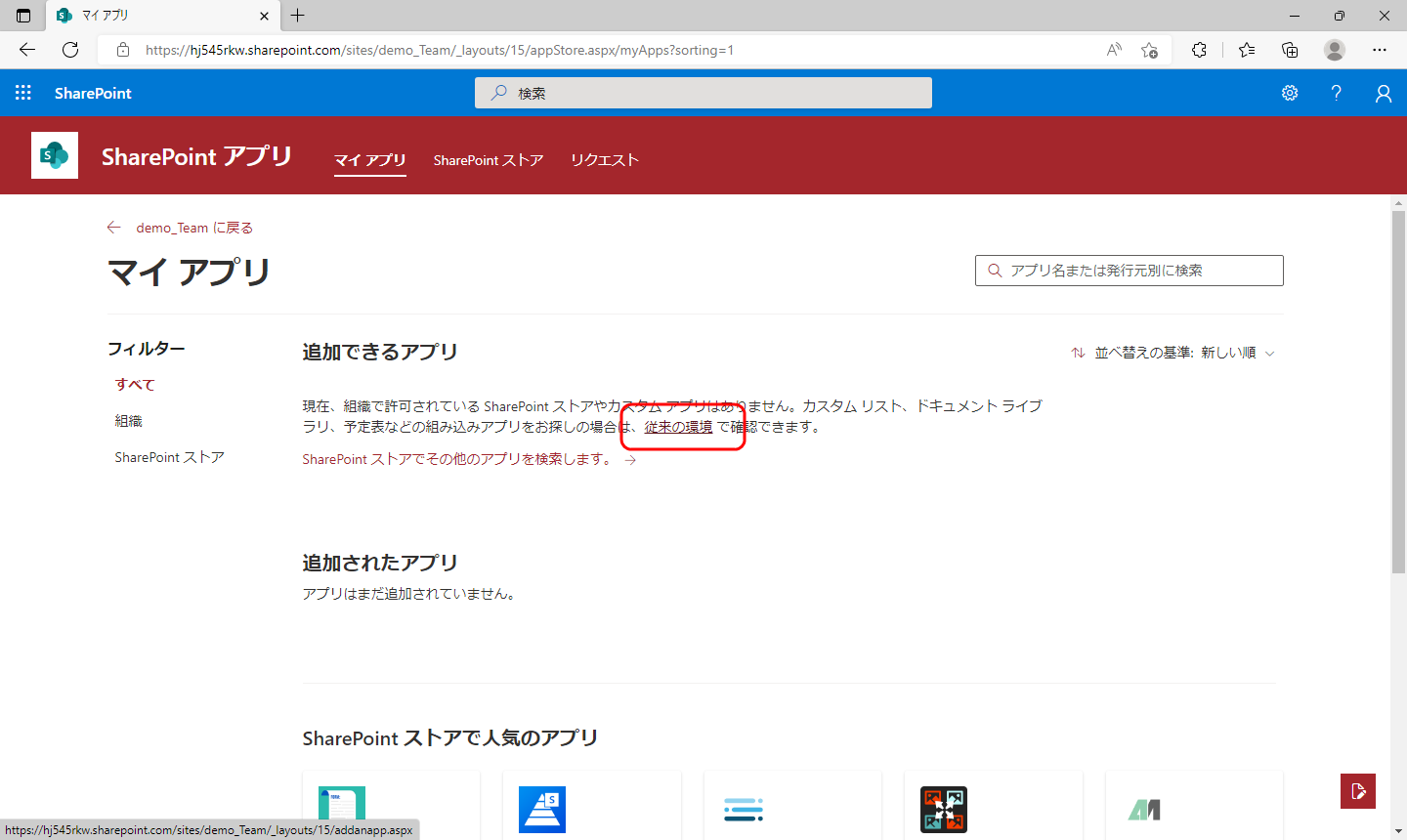Open the dark arrows app thumbnail
The image size is (1407, 840).
pyautogui.click(x=944, y=809)
